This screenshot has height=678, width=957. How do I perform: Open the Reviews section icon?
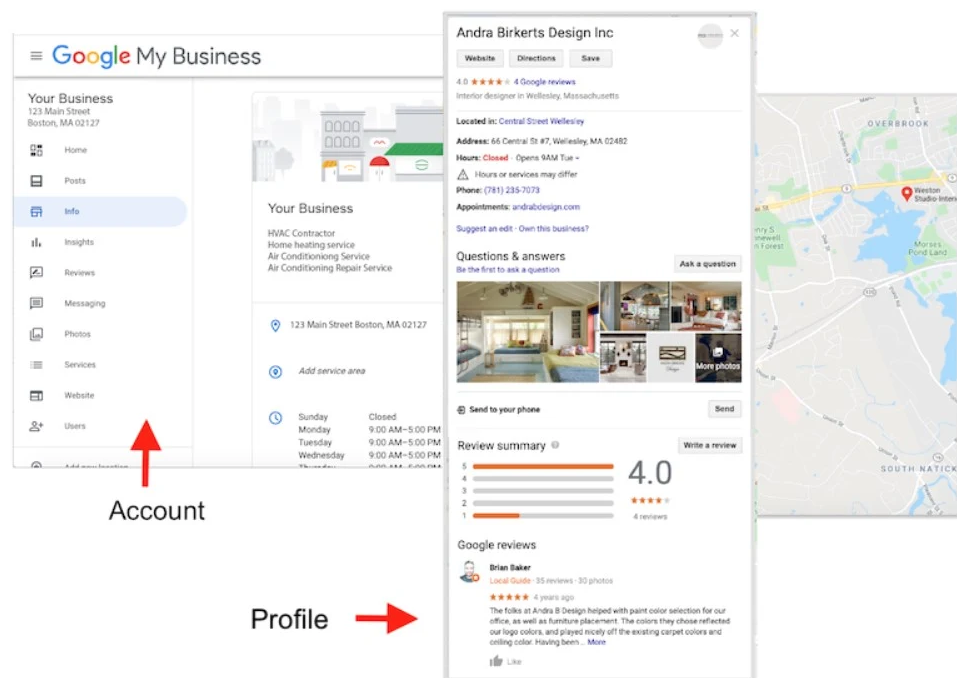(35, 272)
